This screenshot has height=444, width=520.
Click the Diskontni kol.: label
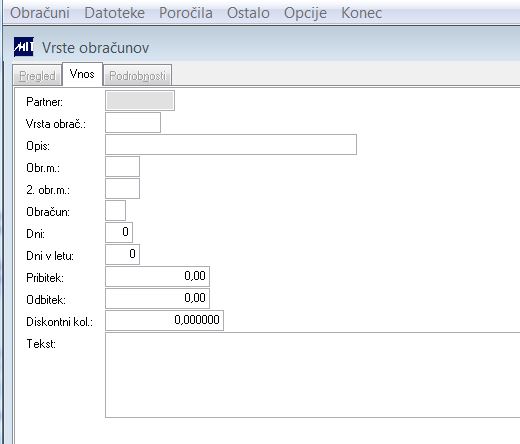60,322
